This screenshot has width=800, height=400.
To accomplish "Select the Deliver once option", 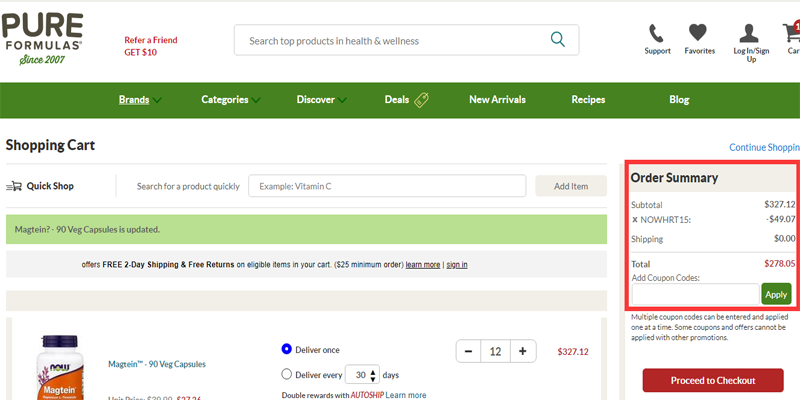I will (287, 349).
